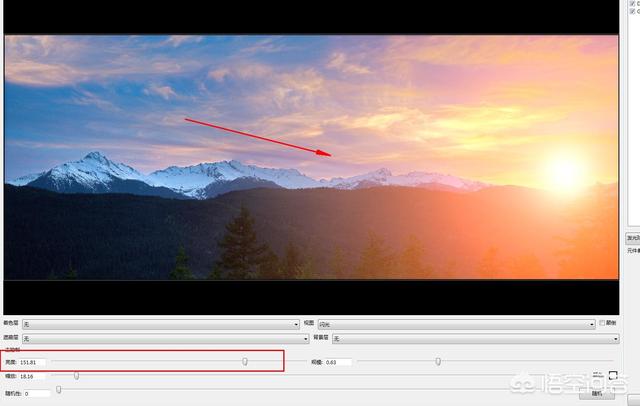Open the 视图 dropdown showing 闪光
This screenshot has width=640, height=406.
point(456,324)
